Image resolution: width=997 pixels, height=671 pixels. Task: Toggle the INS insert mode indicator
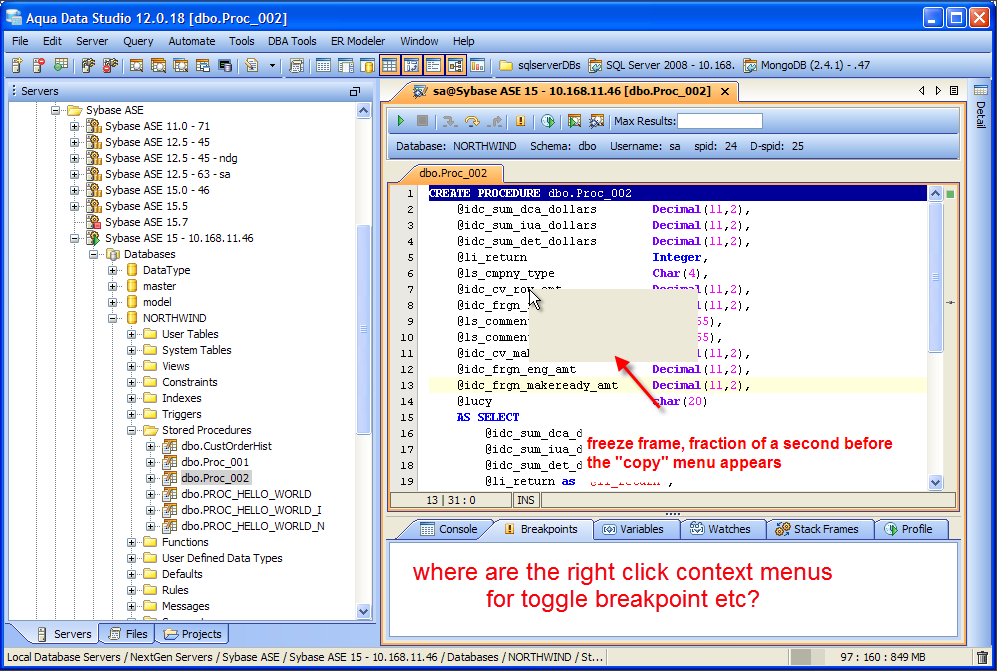click(x=526, y=500)
